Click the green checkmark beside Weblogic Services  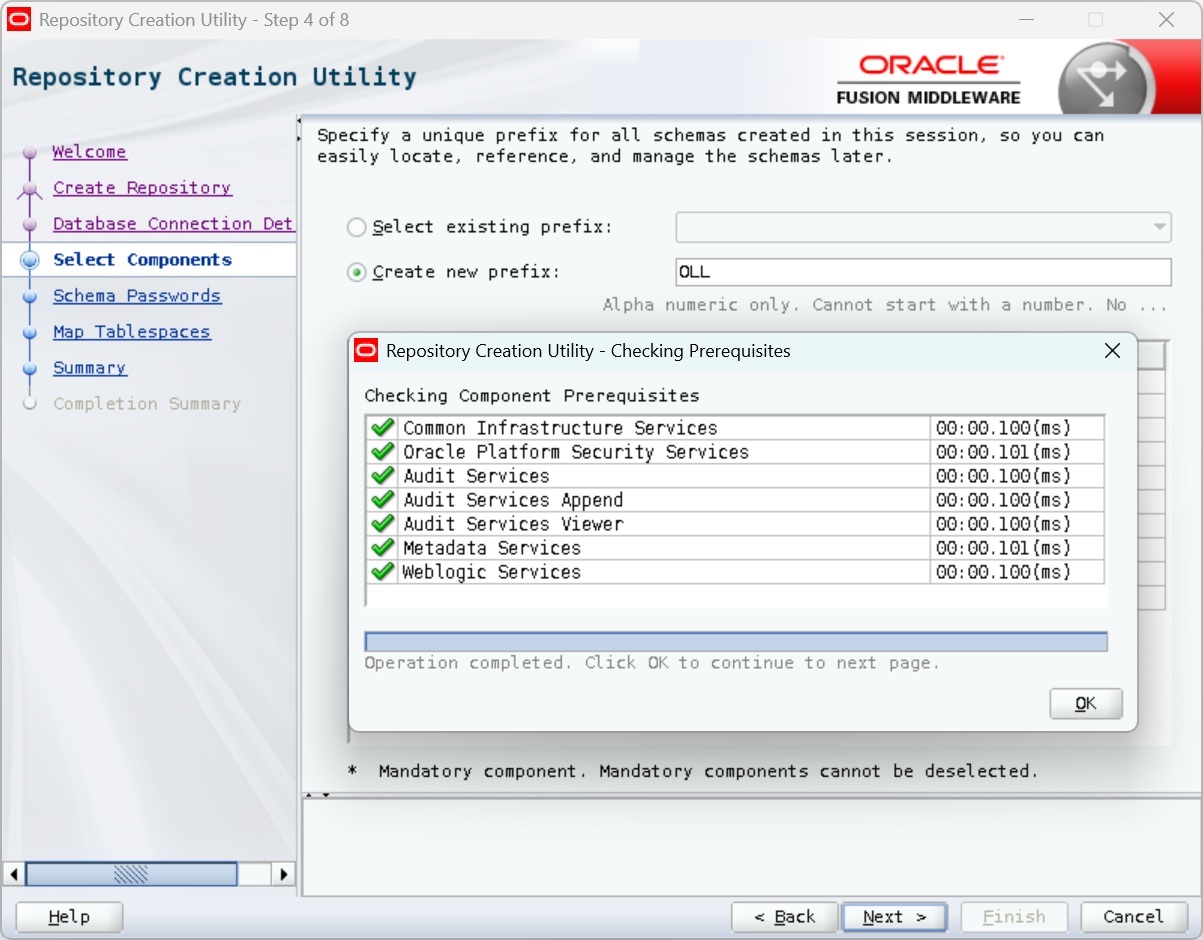382,572
